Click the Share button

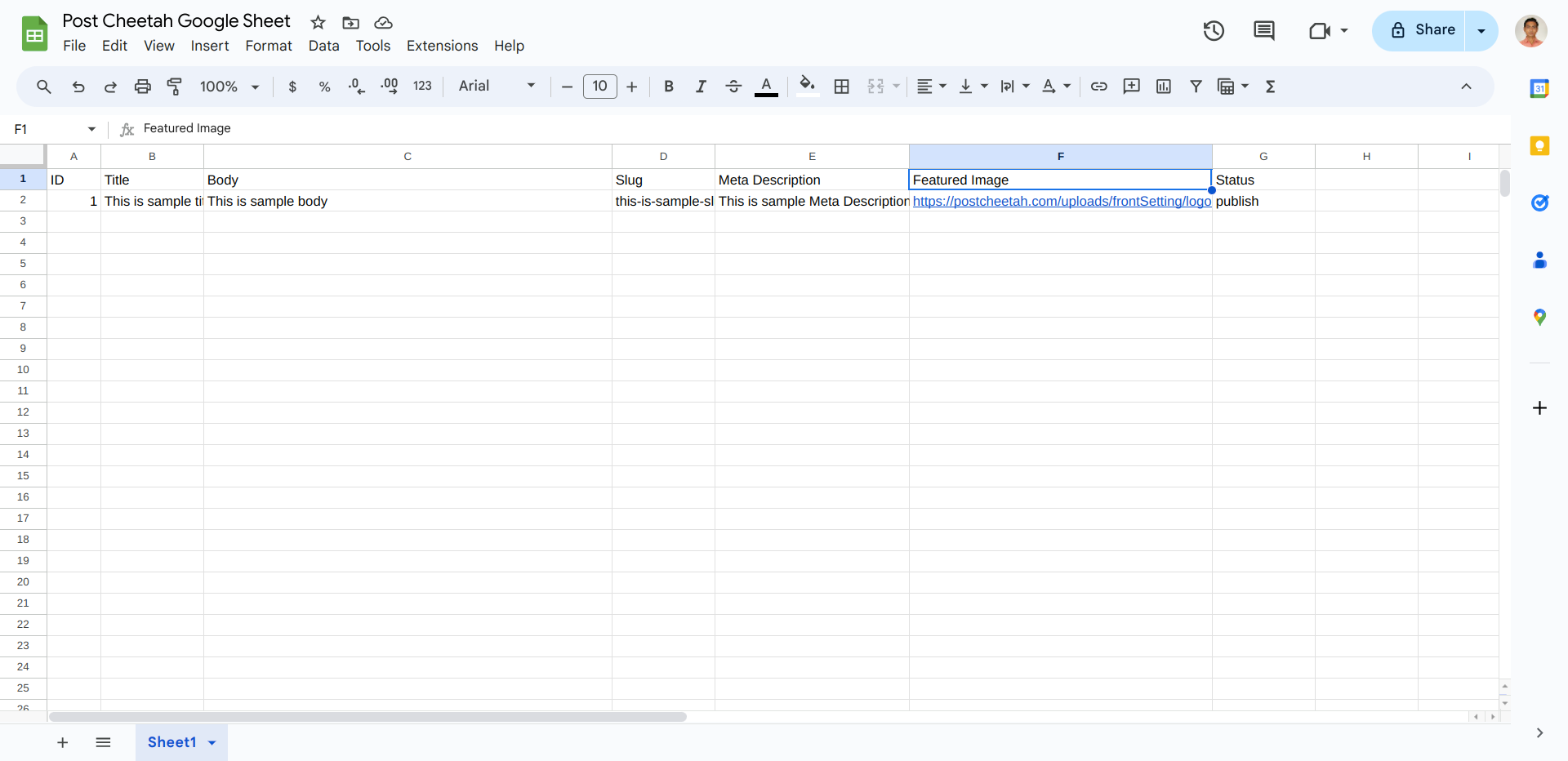pos(1419,31)
